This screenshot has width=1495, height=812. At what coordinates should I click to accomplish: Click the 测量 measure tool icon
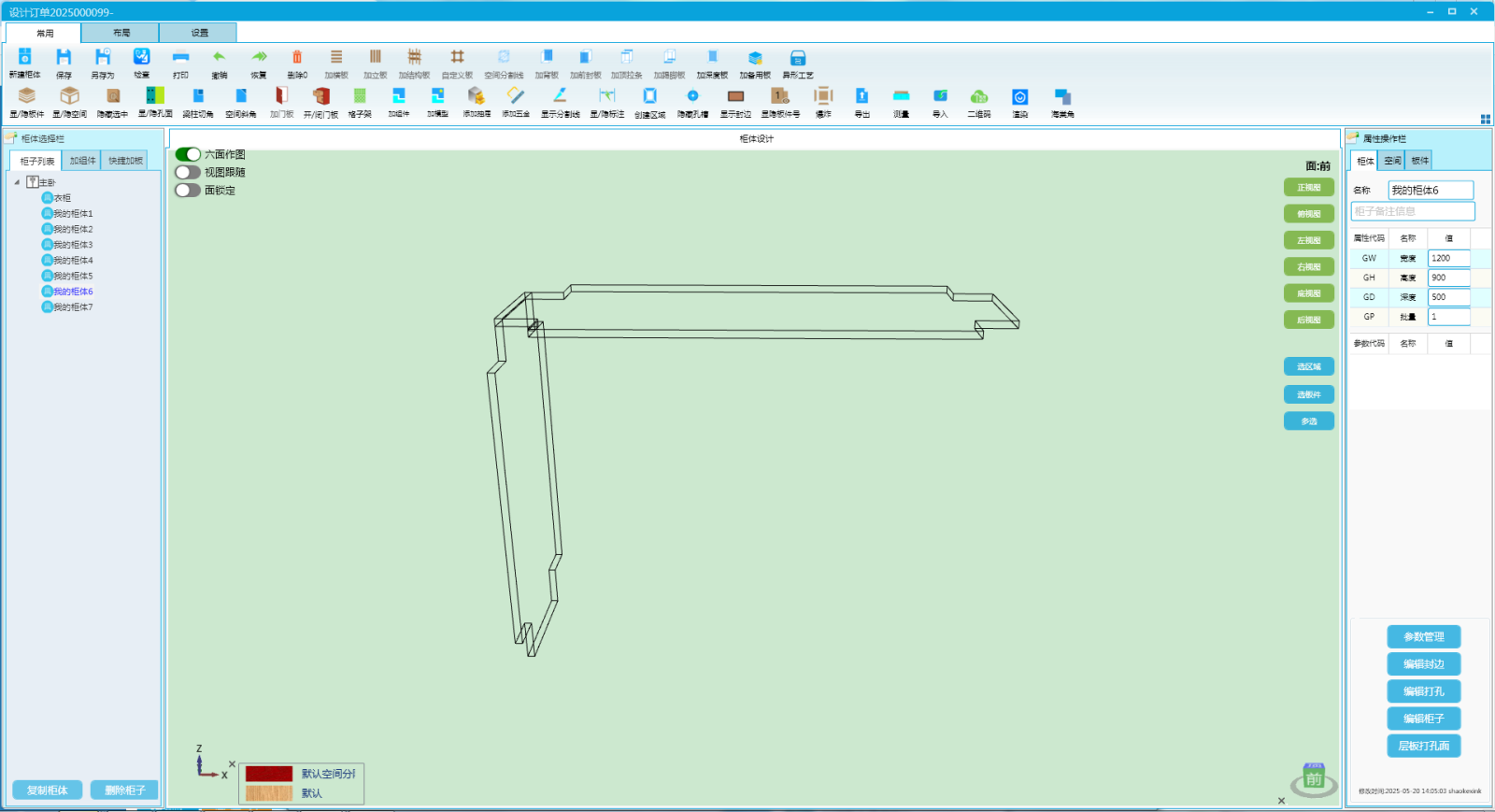[902, 95]
